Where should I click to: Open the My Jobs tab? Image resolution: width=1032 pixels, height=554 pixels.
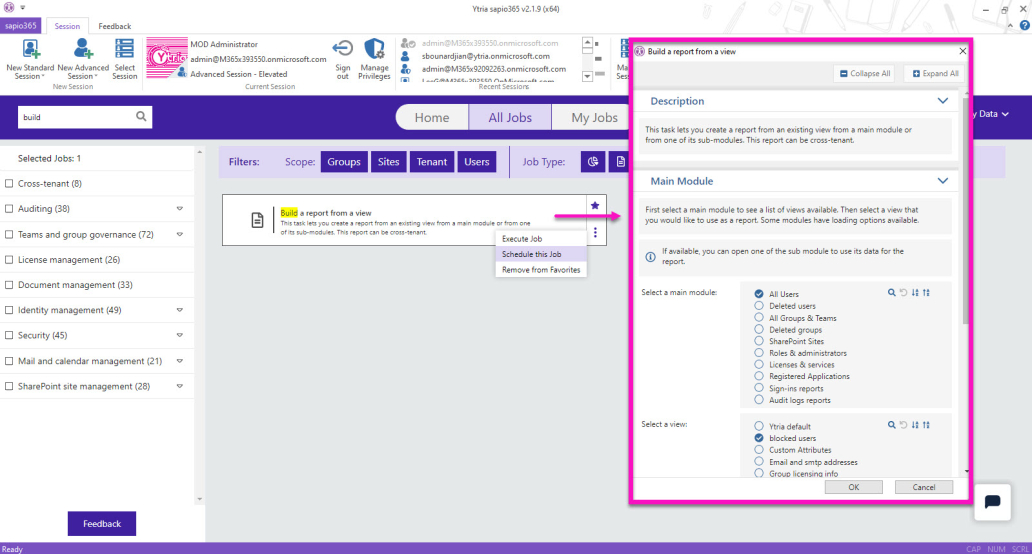(x=594, y=117)
